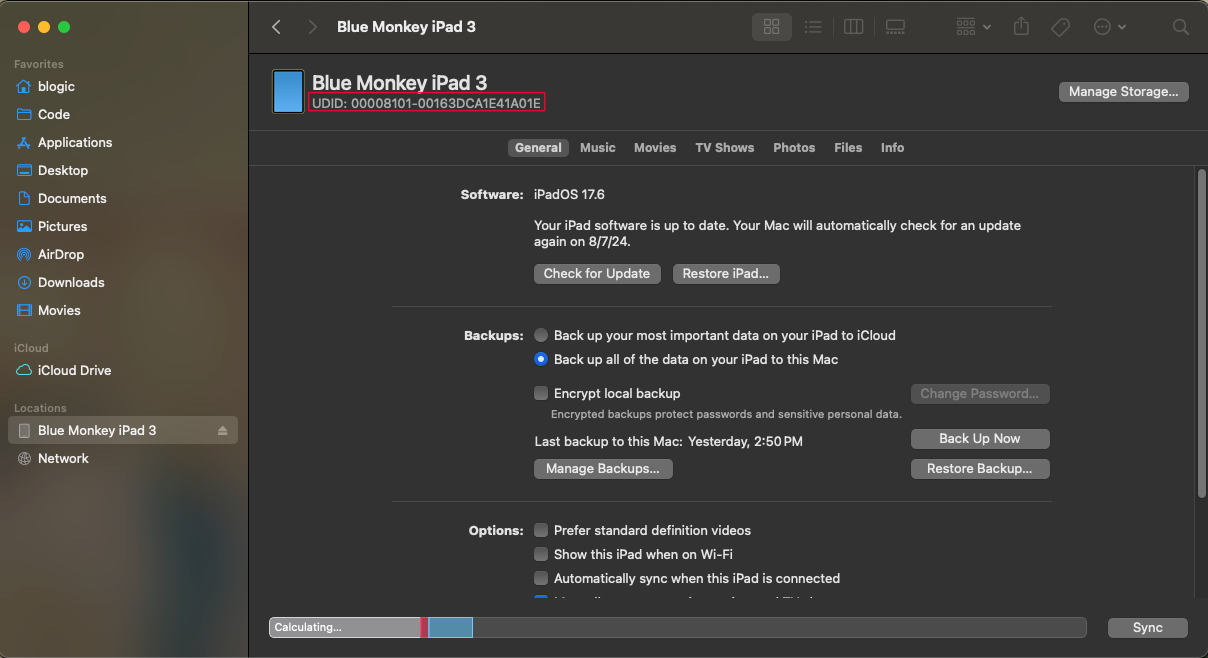Open the Group By dropdown
Image resolution: width=1208 pixels, height=658 pixels.
click(x=973, y=27)
